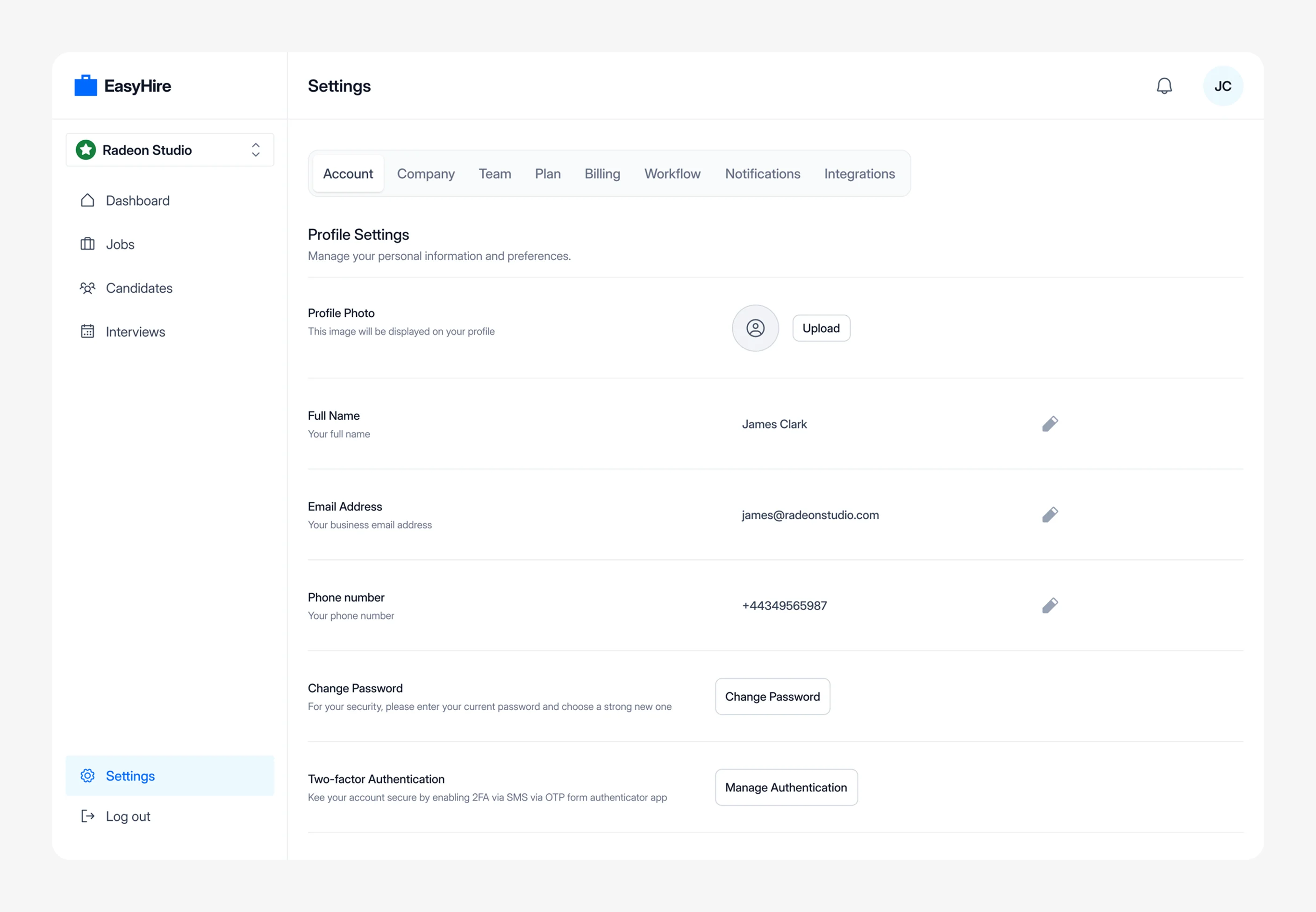
Task: Click the name value James Clark
Action: click(x=774, y=424)
